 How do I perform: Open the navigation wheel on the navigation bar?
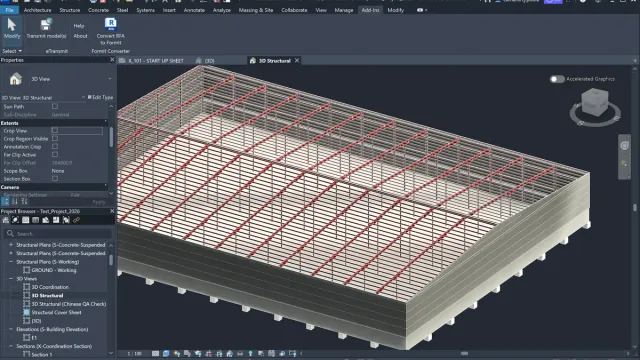tap(624, 146)
